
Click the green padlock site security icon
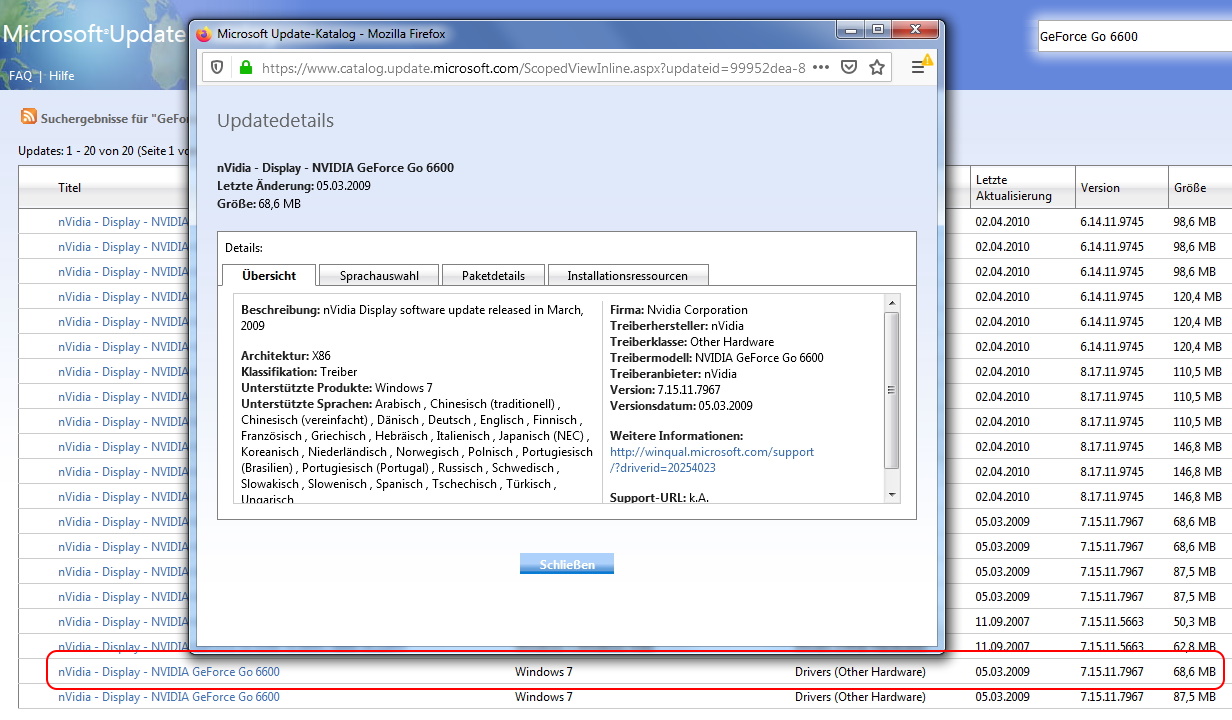pos(245,68)
